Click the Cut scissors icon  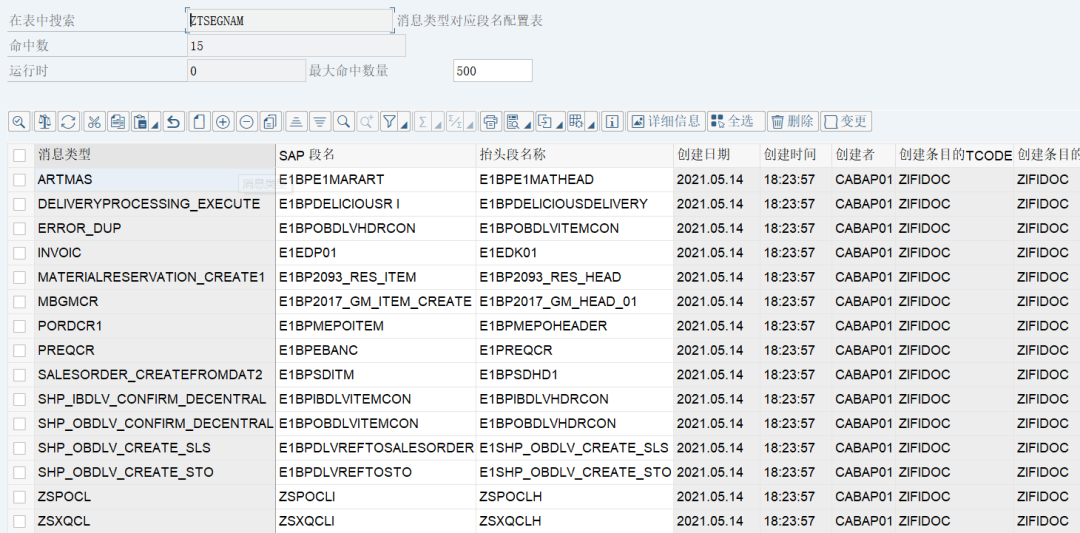[x=94, y=122]
